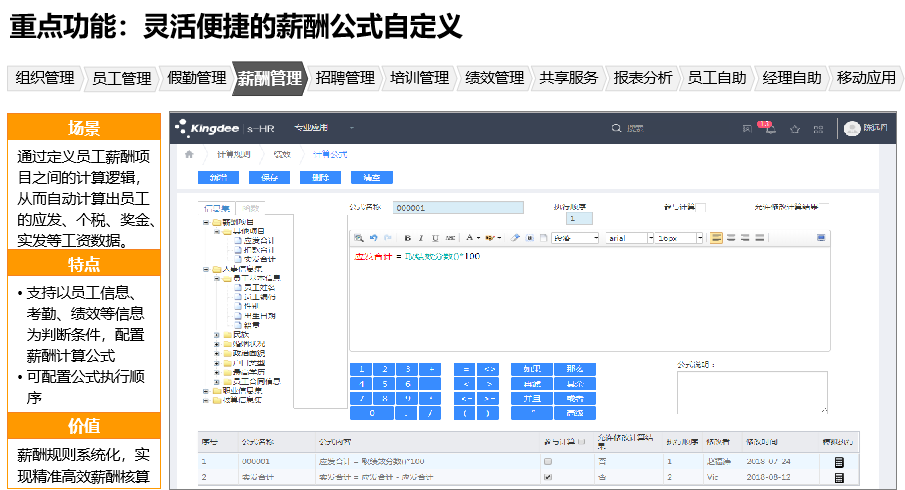The width and height of the screenshot is (905, 490).
Task: Toggle the checked box in row 2 实发合计
Action: coord(548,477)
